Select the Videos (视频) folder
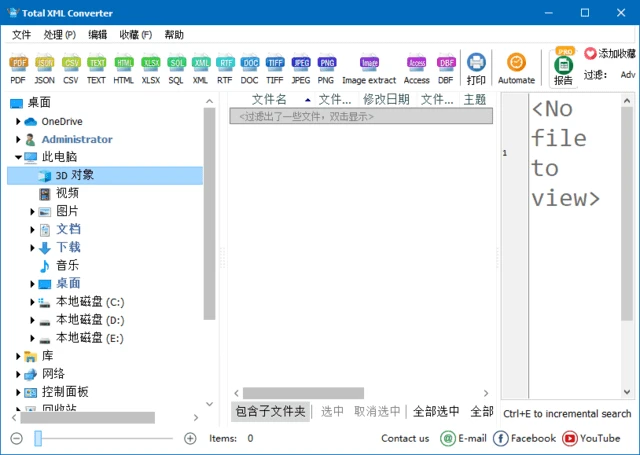Viewport: 640px width, 455px height. click(67, 193)
